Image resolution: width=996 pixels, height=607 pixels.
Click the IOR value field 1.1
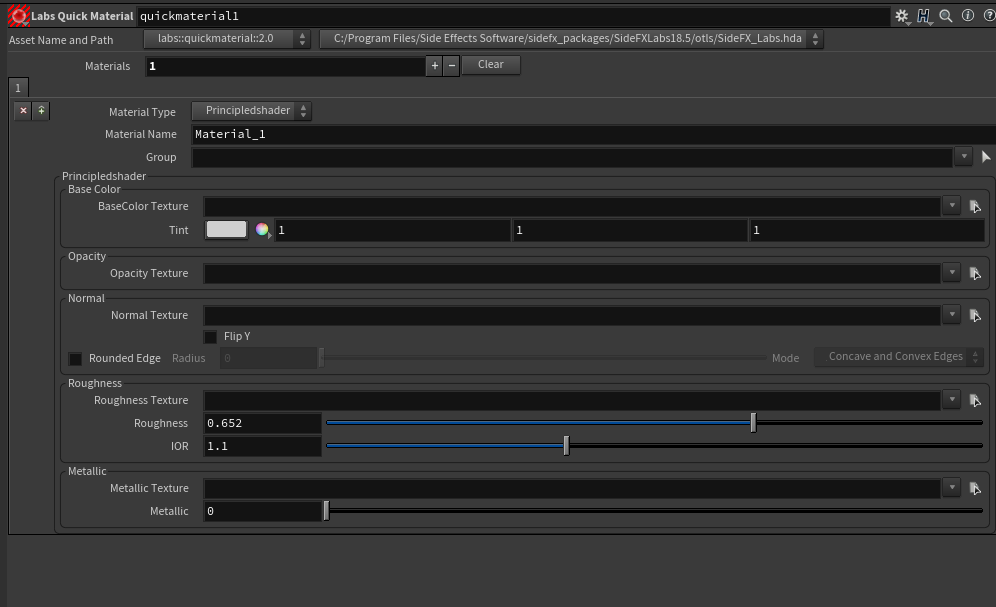262,446
